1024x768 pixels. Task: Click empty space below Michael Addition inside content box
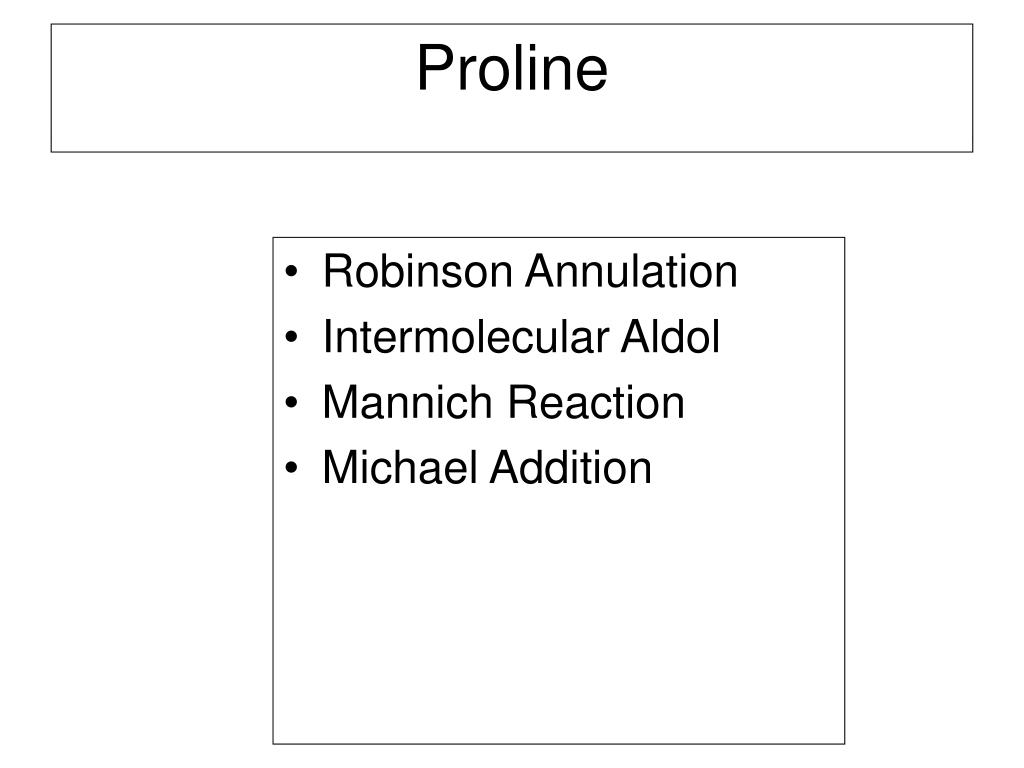point(558,614)
